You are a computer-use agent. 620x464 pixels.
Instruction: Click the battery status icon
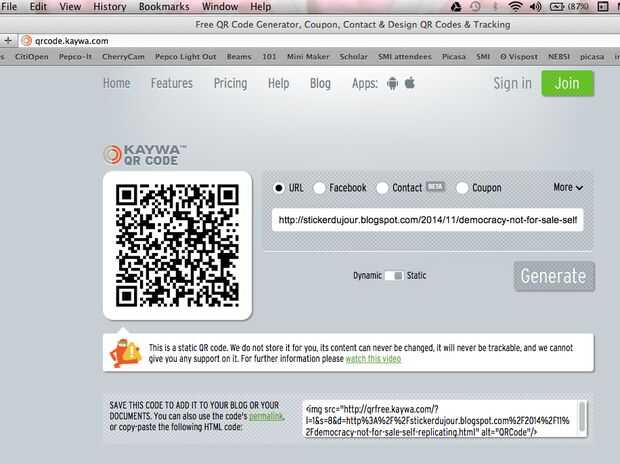(557, 6)
